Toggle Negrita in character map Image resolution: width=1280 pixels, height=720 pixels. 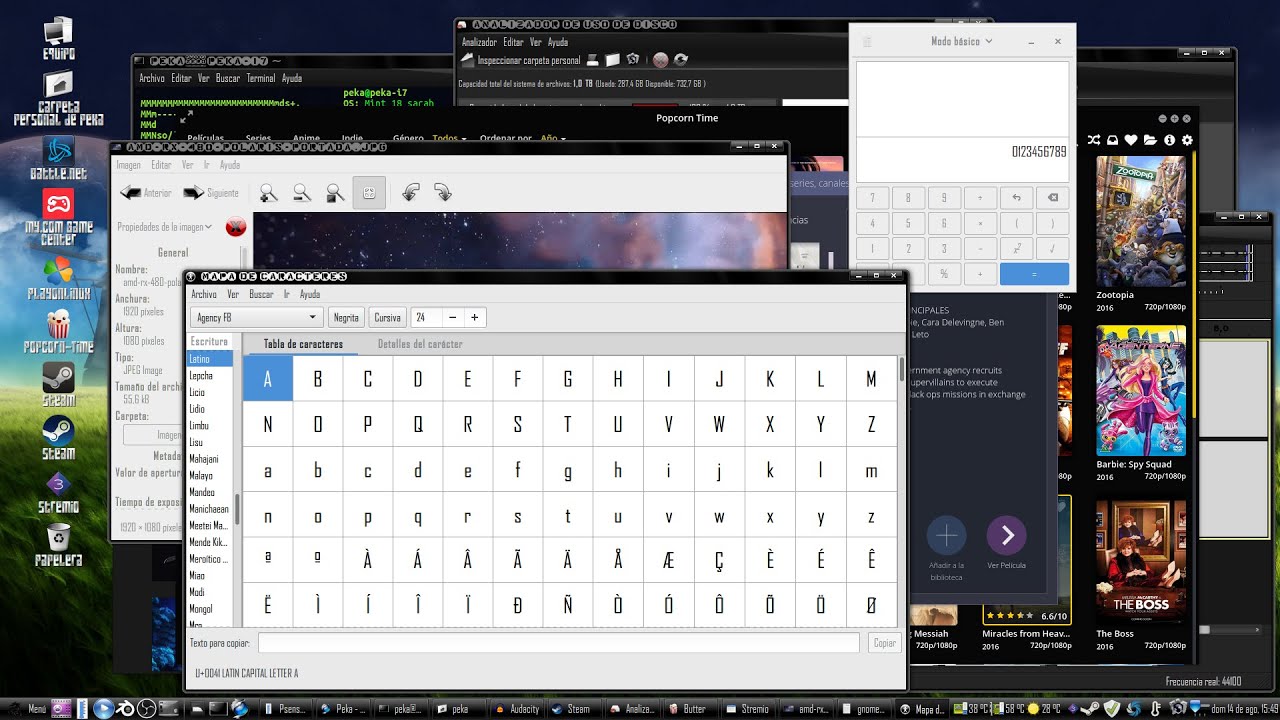tap(346, 317)
